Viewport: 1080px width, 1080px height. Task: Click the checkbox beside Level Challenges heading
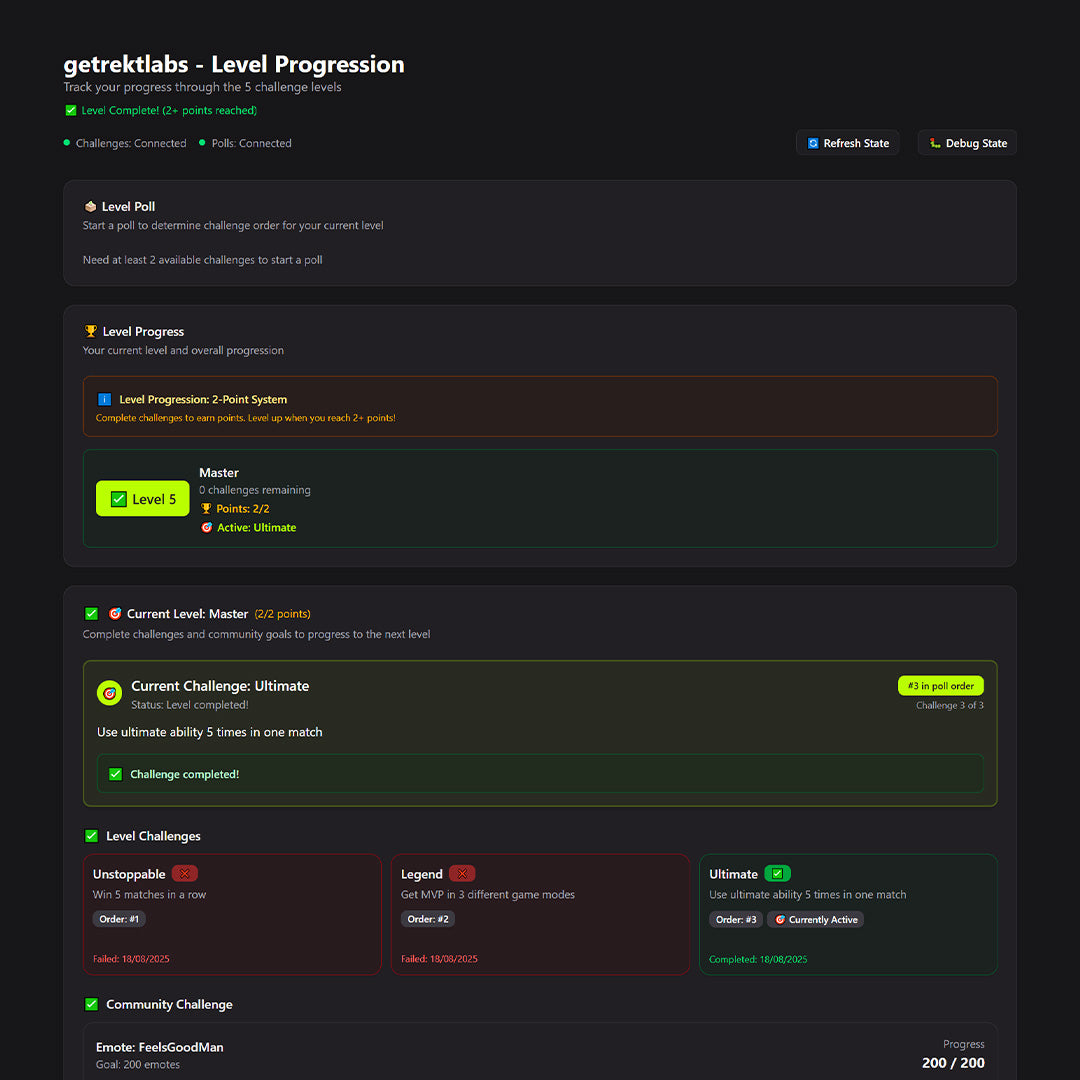click(92, 836)
